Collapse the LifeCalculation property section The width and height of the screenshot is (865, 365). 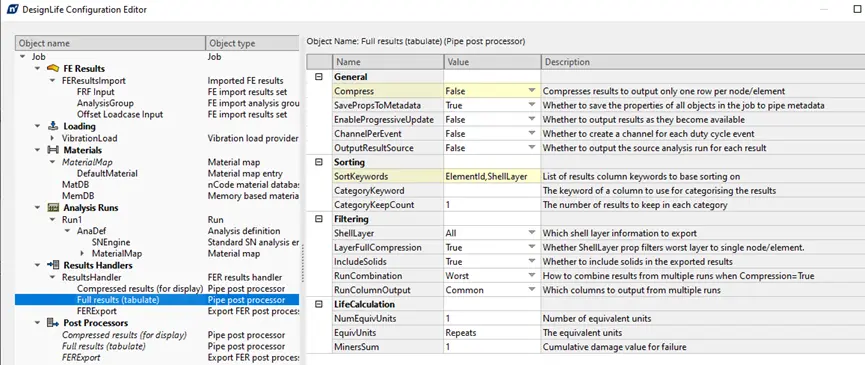(319, 304)
